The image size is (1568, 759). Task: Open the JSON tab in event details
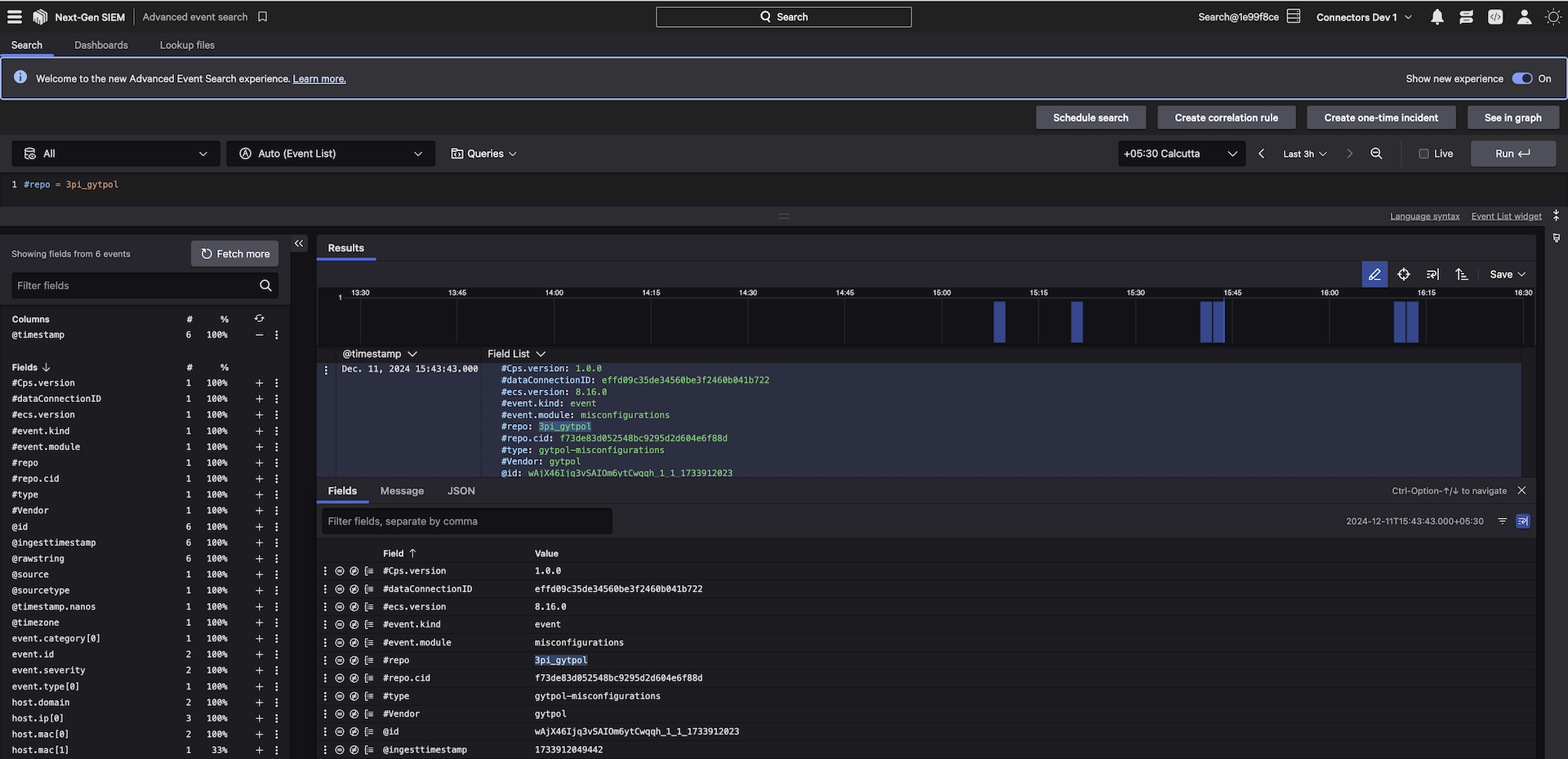pyautogui.click(x=461, y=491)
